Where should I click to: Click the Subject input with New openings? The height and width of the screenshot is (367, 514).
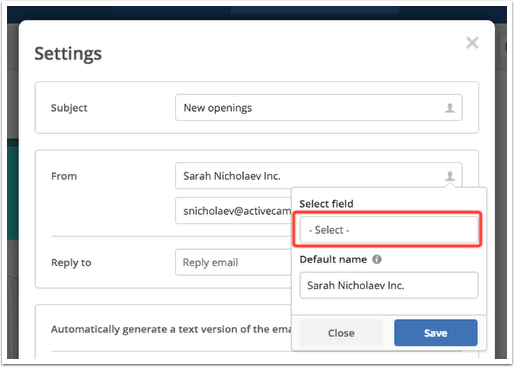point(318,108)
